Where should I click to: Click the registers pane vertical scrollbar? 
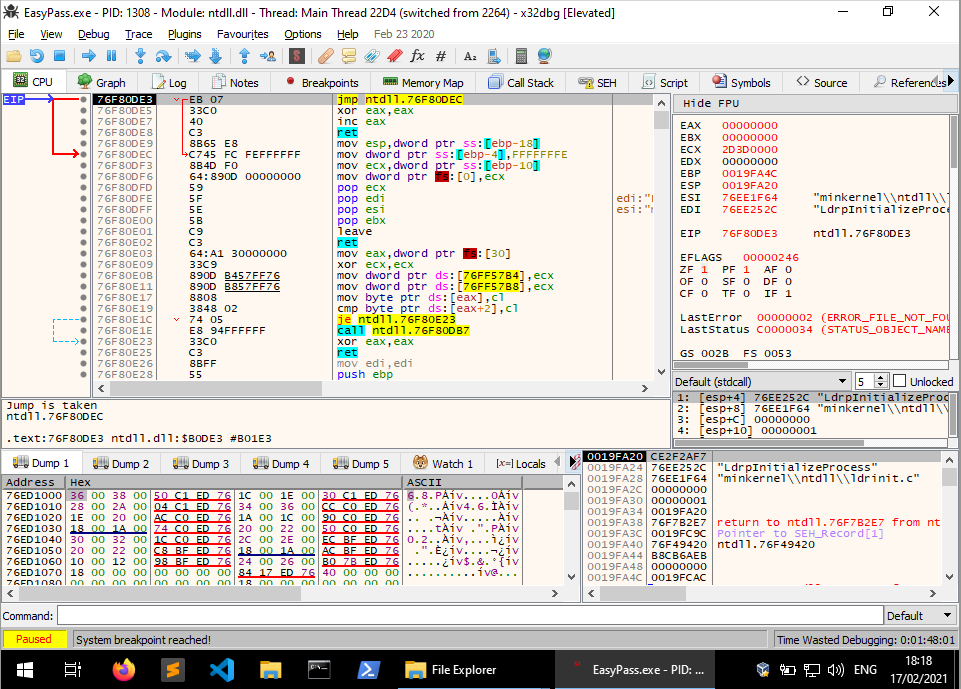pyautogui.click(x=954, y=237)
